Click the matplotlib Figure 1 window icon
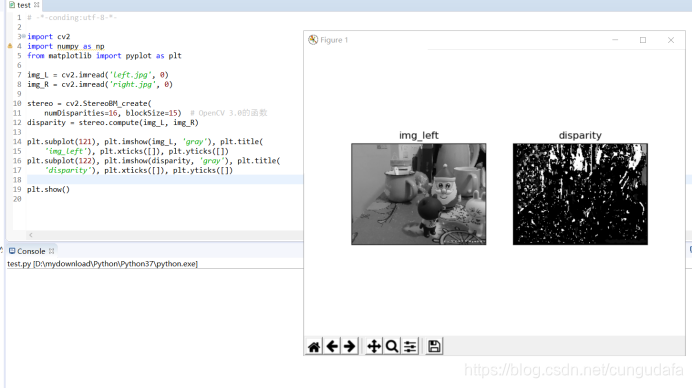693x388 pixels. coord(313,40)
